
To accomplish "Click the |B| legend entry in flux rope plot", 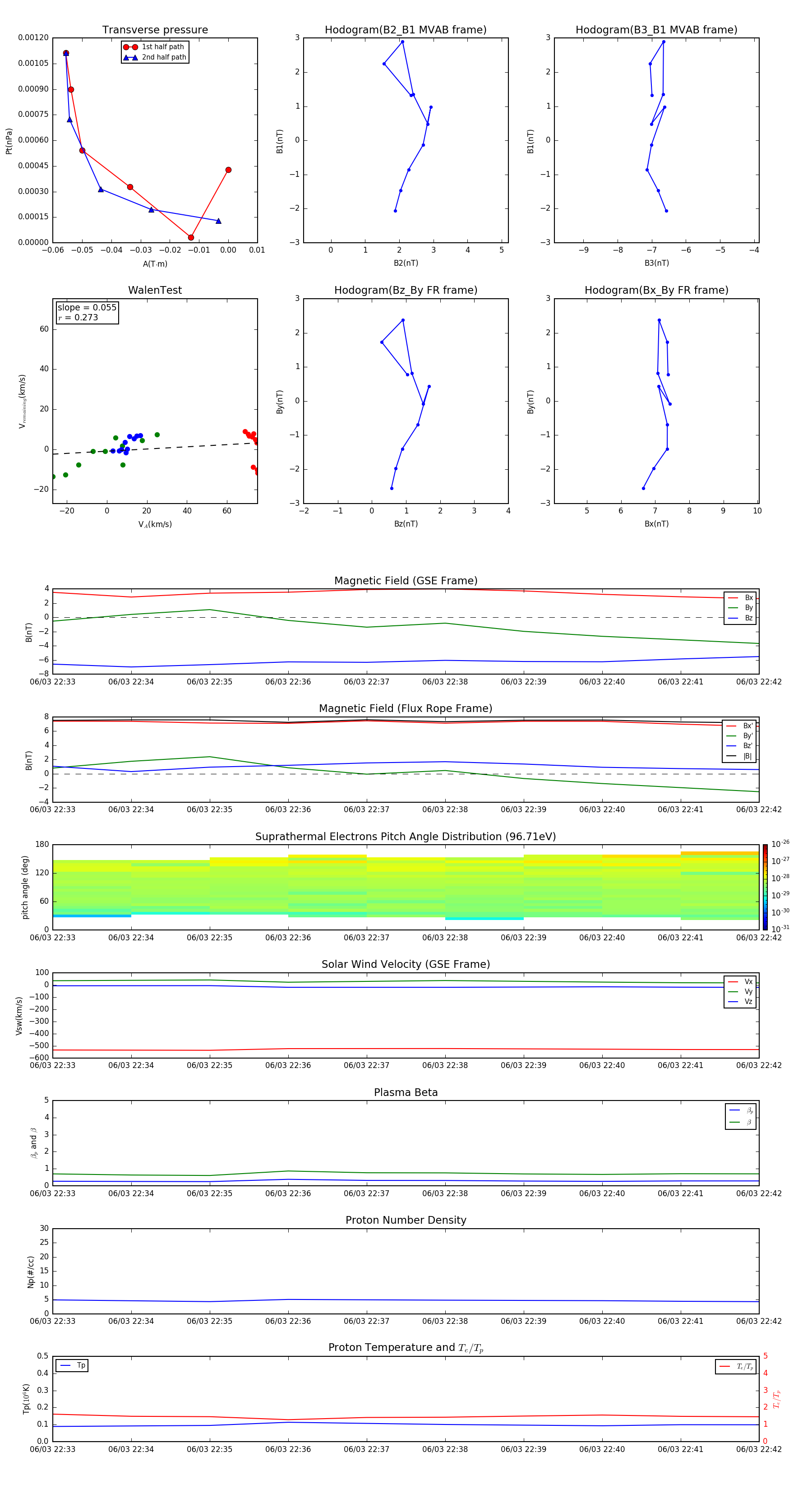I will click(x=739, y=756).
